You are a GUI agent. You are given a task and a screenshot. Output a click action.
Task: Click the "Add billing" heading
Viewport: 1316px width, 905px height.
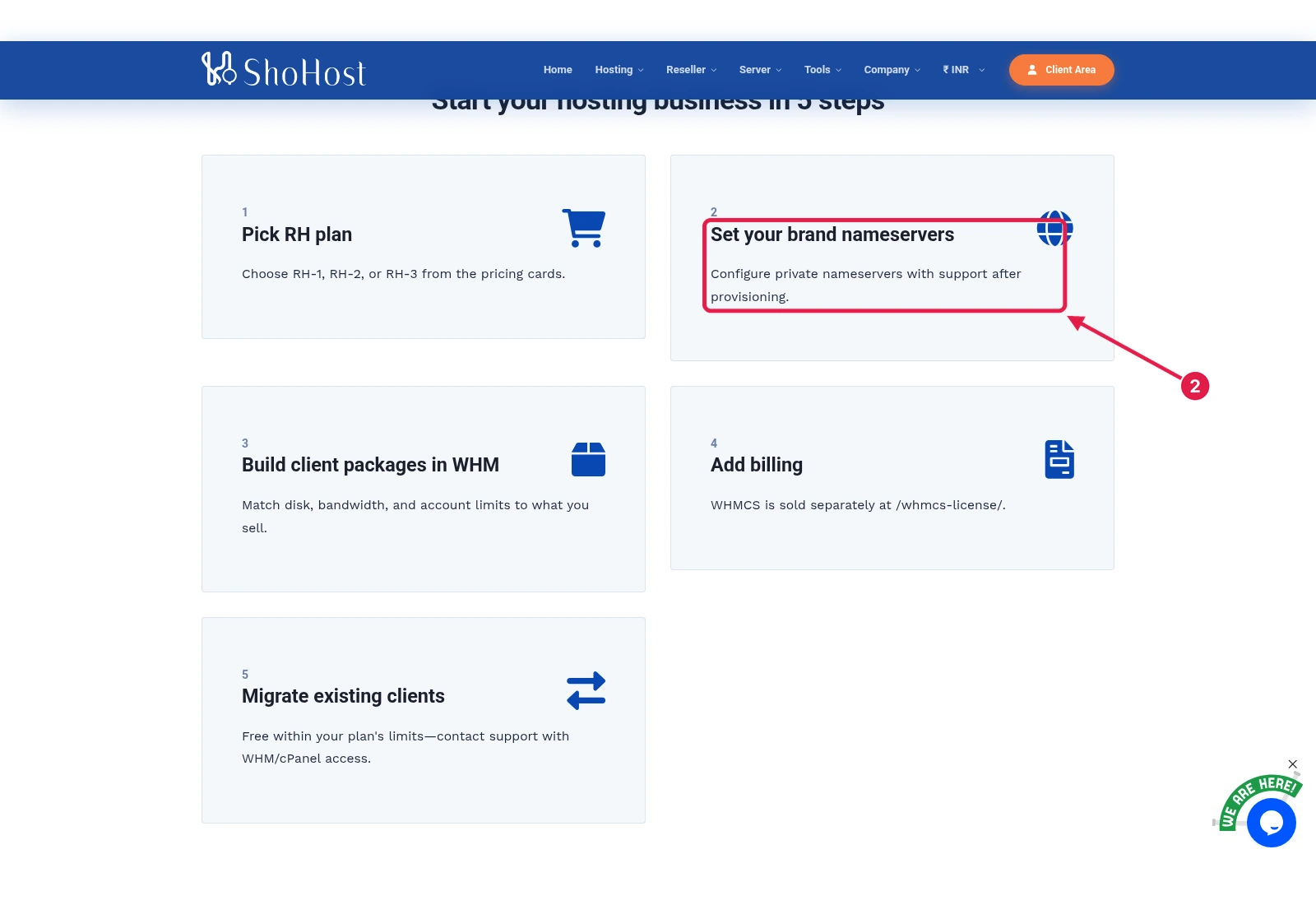click(757, 465)
